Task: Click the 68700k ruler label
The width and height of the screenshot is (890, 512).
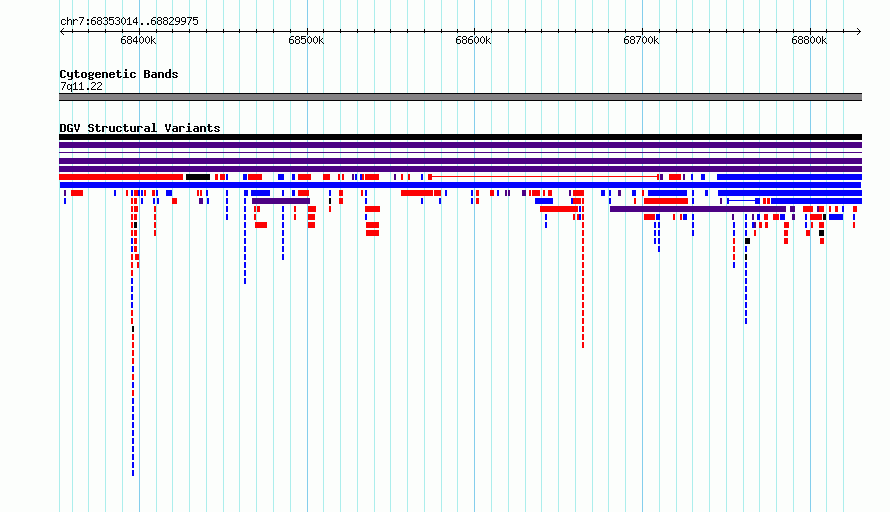Action: point(641,40)
